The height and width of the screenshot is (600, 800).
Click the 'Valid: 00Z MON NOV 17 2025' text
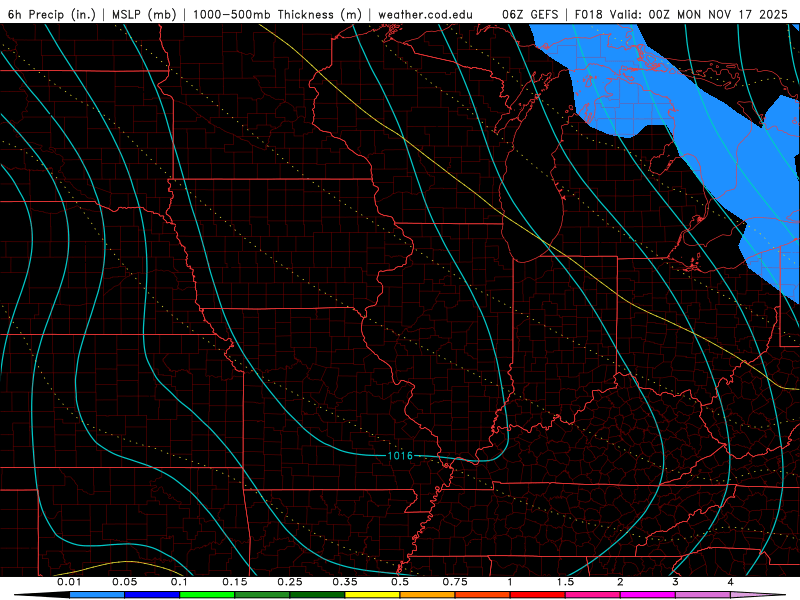click(x=698, y=14)
